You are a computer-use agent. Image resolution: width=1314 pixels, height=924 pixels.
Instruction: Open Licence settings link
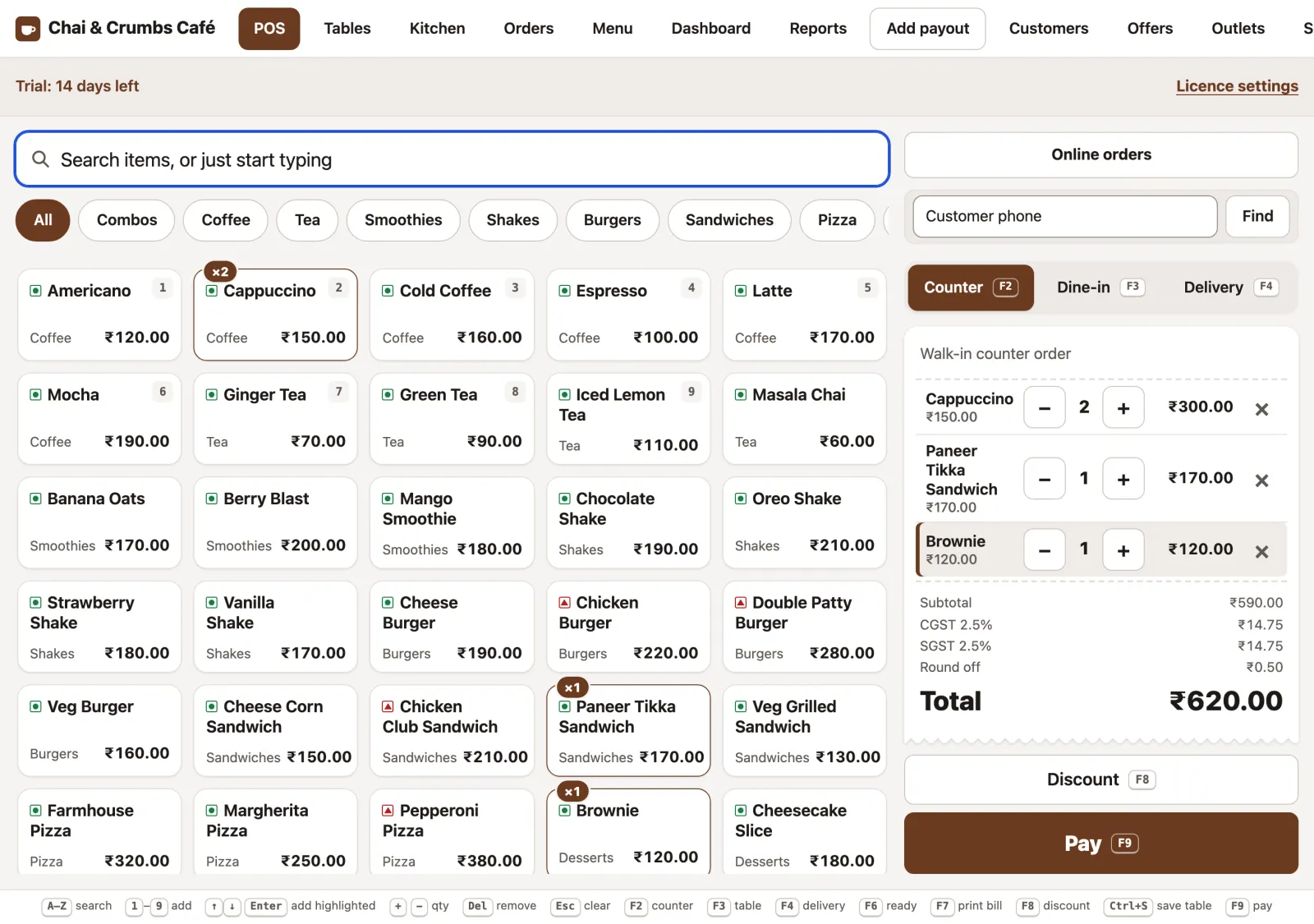click(1237, 86)
